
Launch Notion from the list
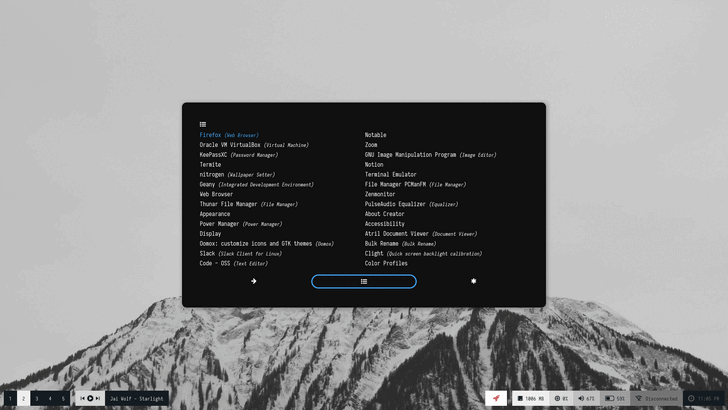(374, 165)
